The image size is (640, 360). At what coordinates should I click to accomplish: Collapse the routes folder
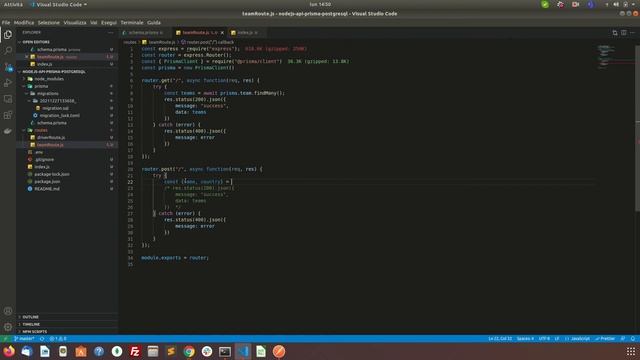pos(41,130)
